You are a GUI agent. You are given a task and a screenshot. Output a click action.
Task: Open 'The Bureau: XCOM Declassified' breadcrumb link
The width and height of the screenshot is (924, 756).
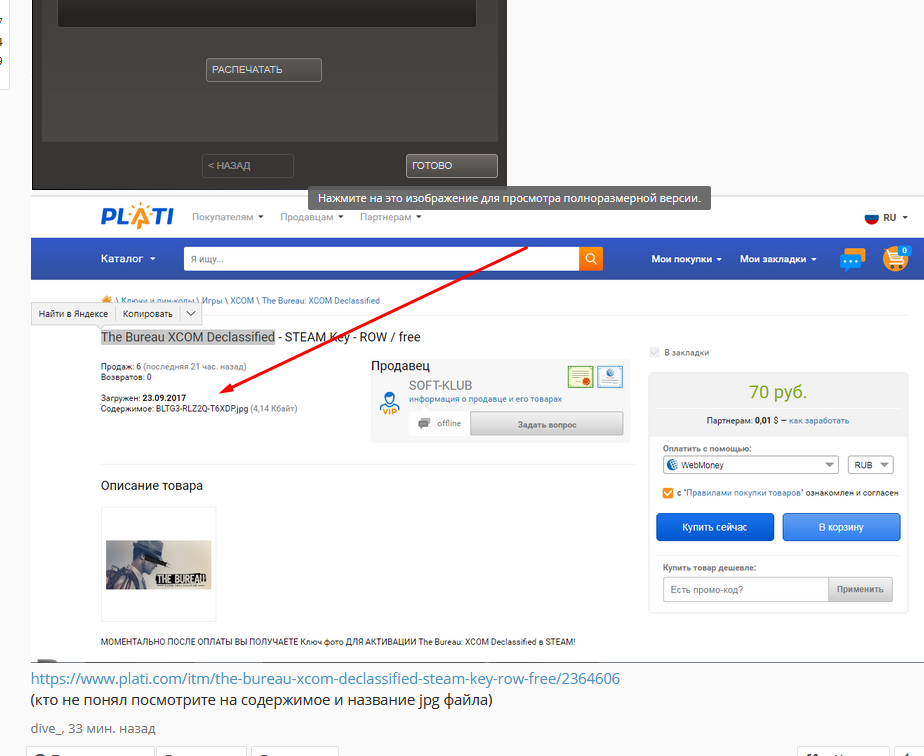click(321, 301)
